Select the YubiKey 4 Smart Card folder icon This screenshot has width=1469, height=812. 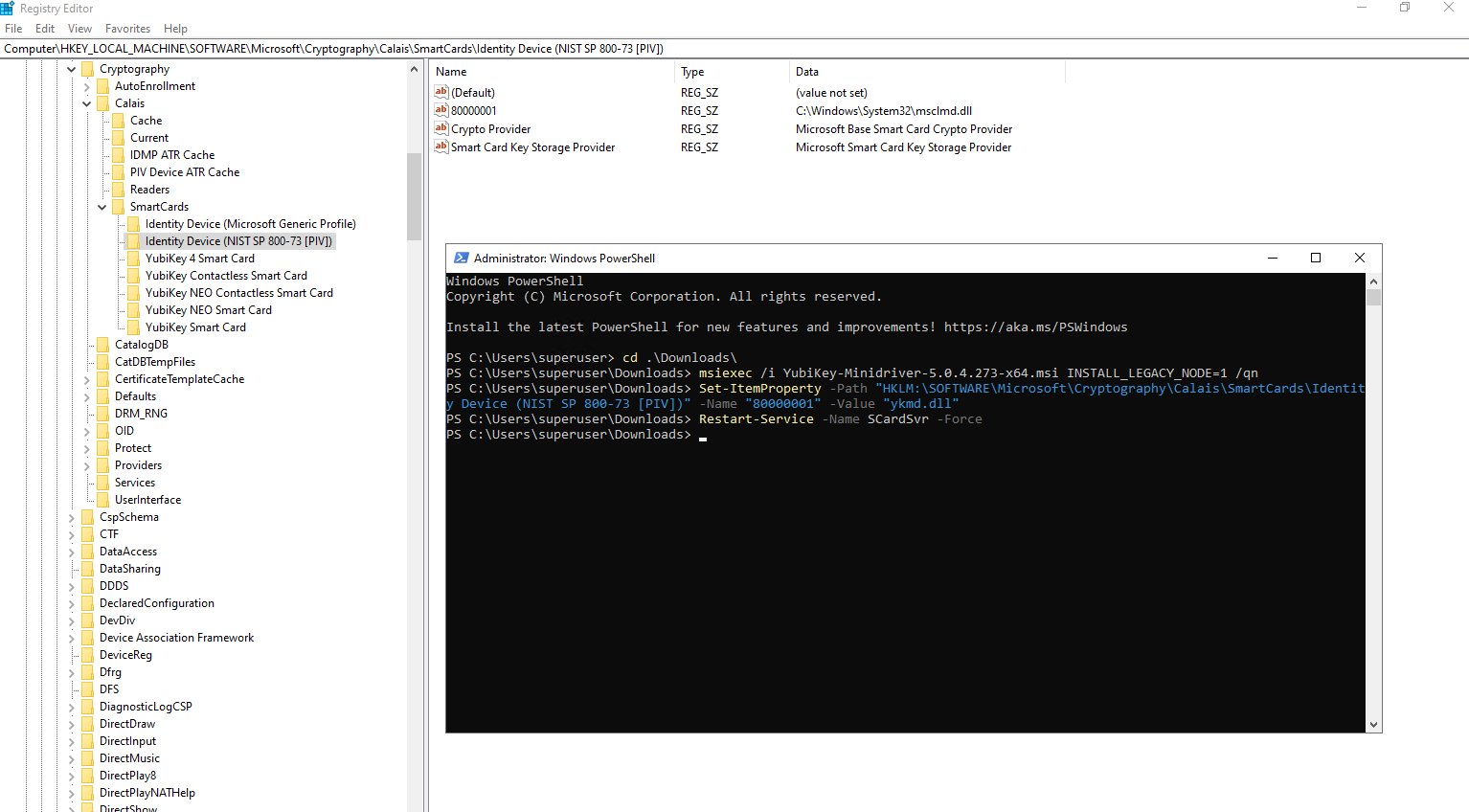(x=134, y=259)
